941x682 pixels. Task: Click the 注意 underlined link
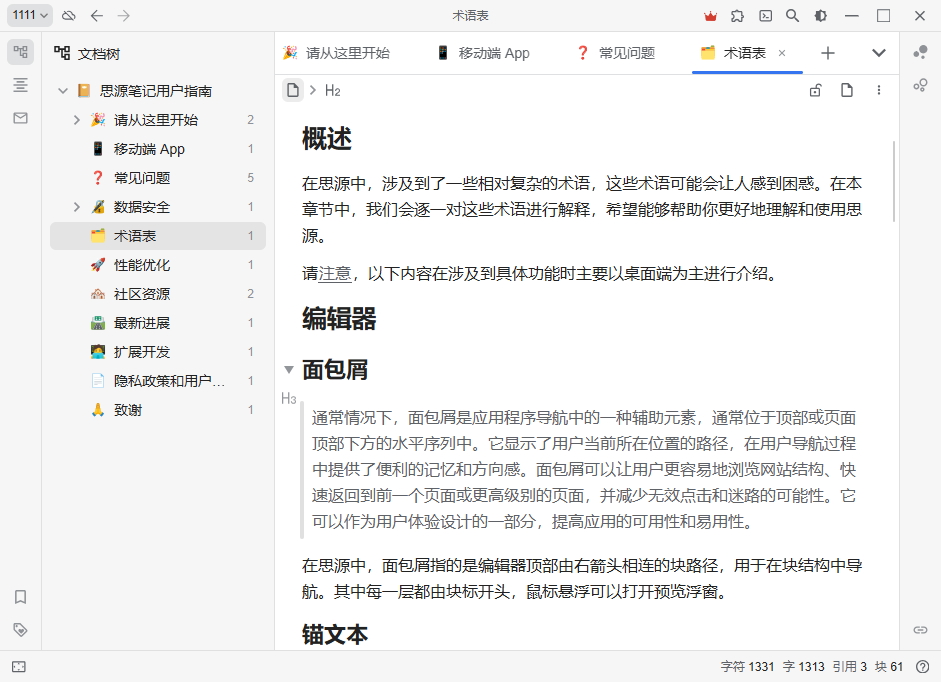[x=334, y=274]
